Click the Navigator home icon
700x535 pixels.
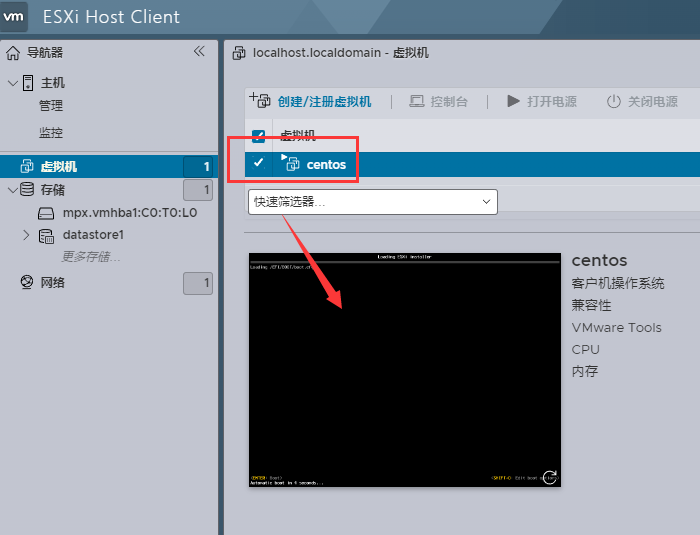(x=13, y=53)
